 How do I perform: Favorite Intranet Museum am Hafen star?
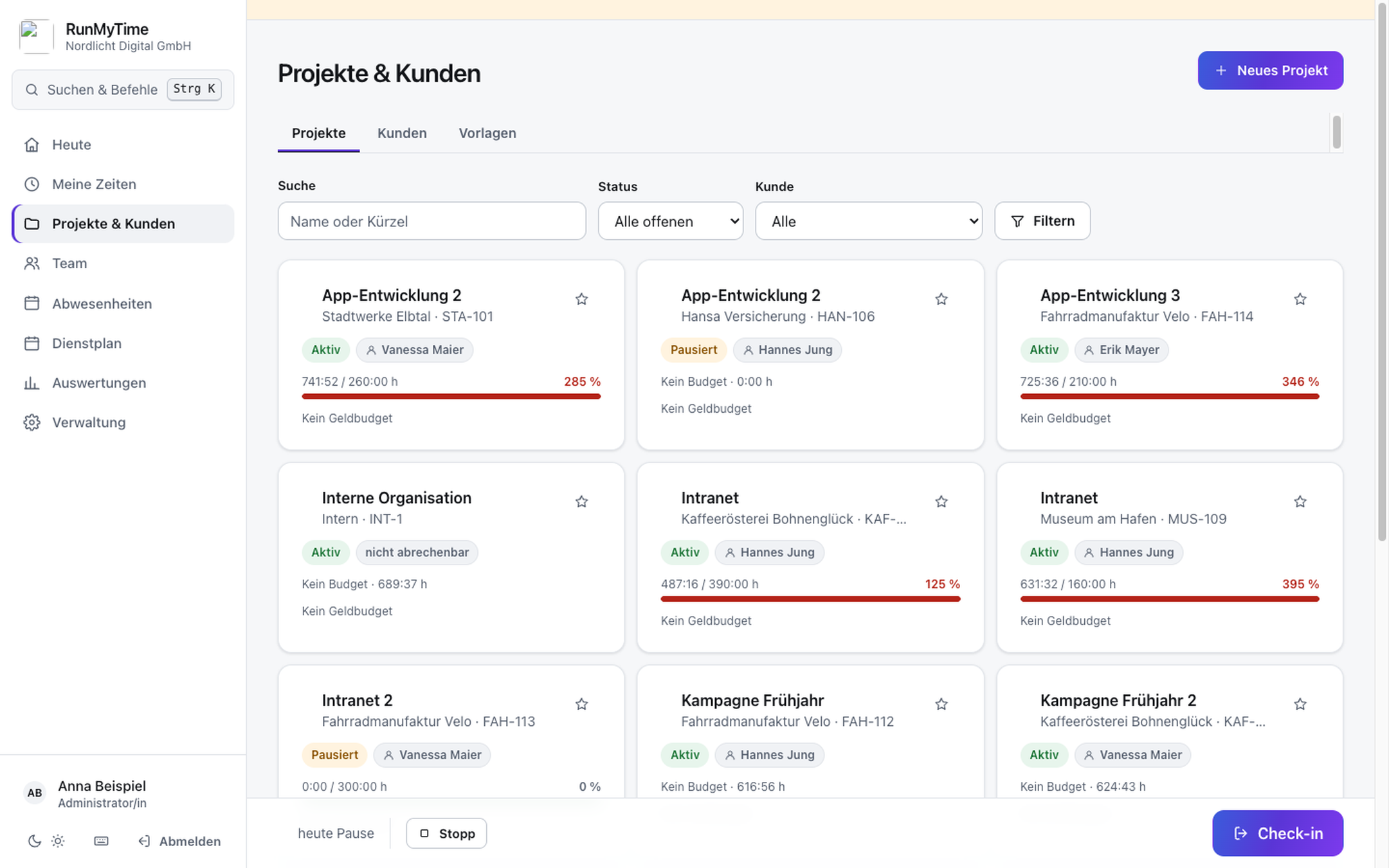(x=1300, y=502)
